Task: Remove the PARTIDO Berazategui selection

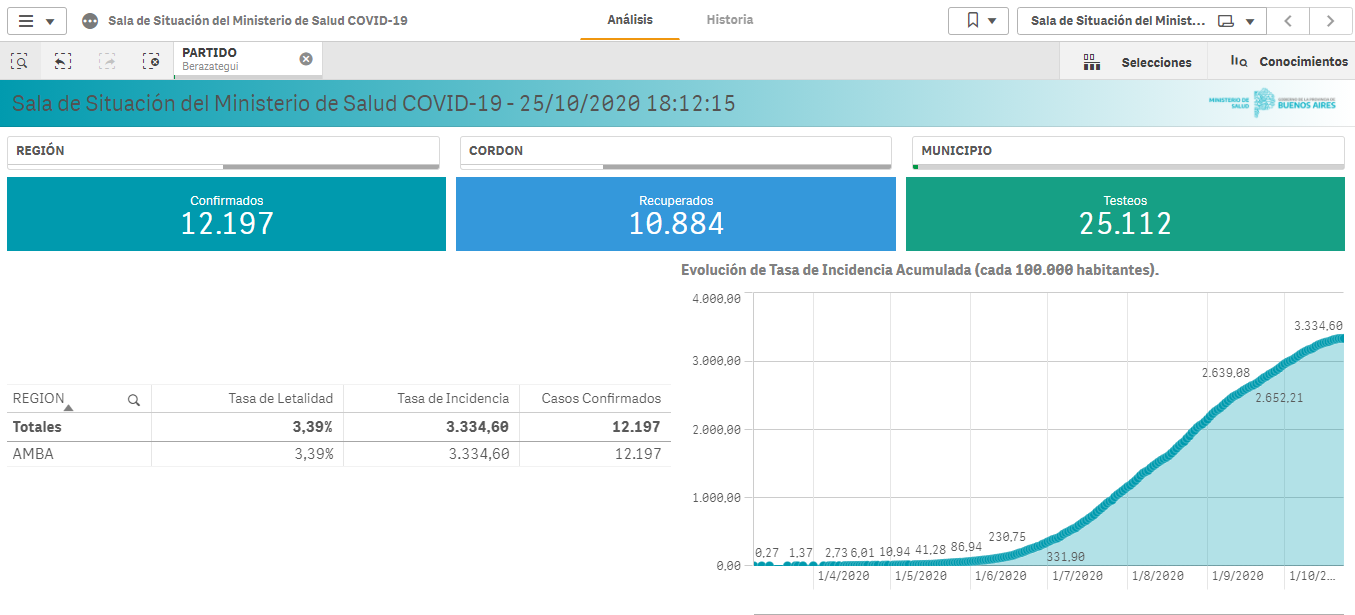Action: (x=306, y=59)
